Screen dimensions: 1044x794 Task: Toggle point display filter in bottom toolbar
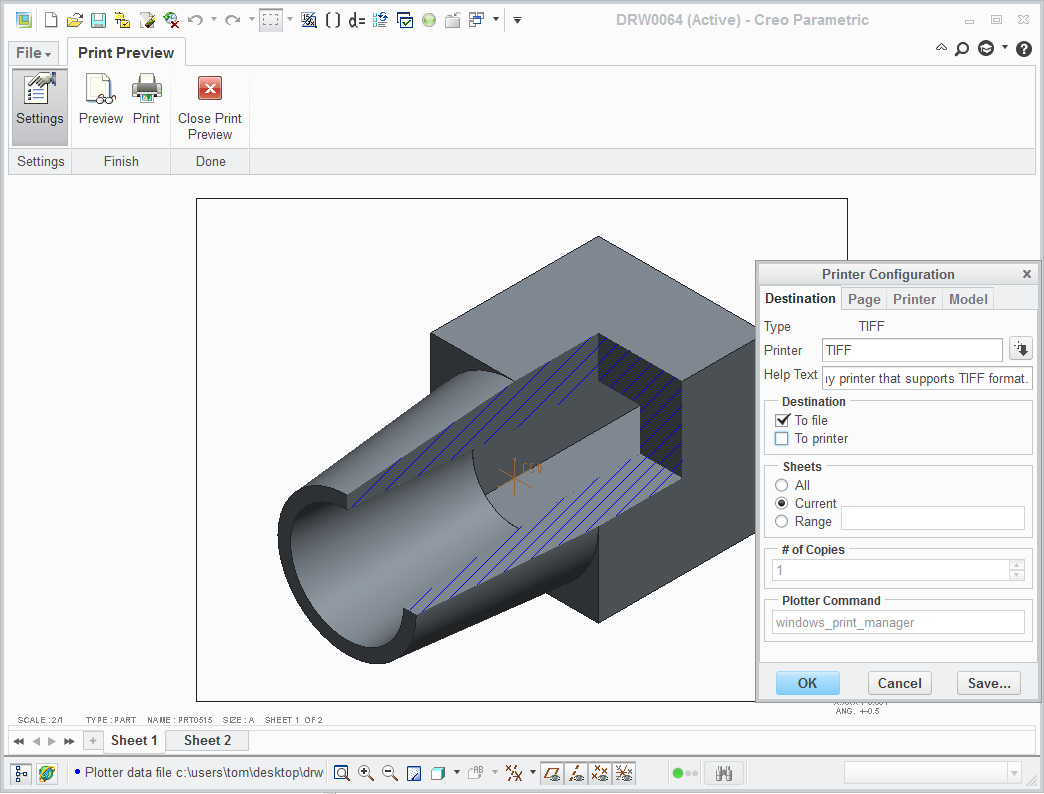(600, 773)
